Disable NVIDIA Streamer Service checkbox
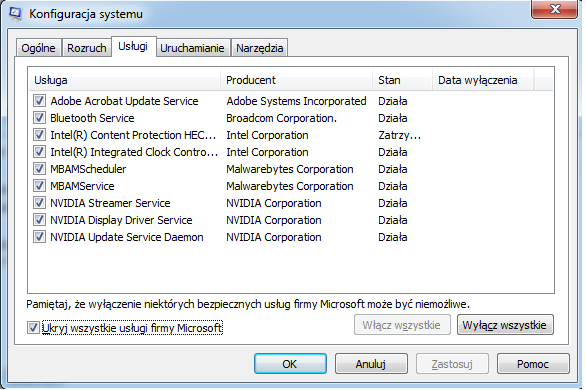This screenshot has height=390, width=586. pyautogui.click(x=39, y=203)
